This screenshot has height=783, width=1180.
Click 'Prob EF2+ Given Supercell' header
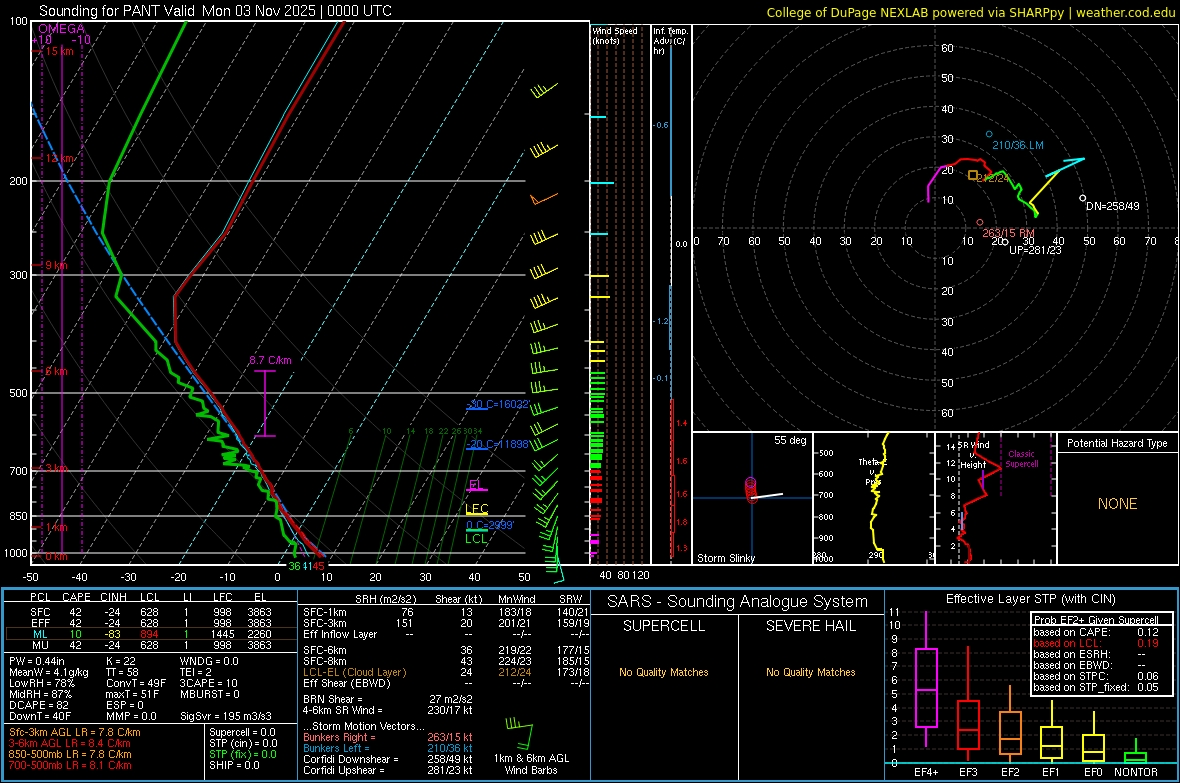coord(1096,620)
